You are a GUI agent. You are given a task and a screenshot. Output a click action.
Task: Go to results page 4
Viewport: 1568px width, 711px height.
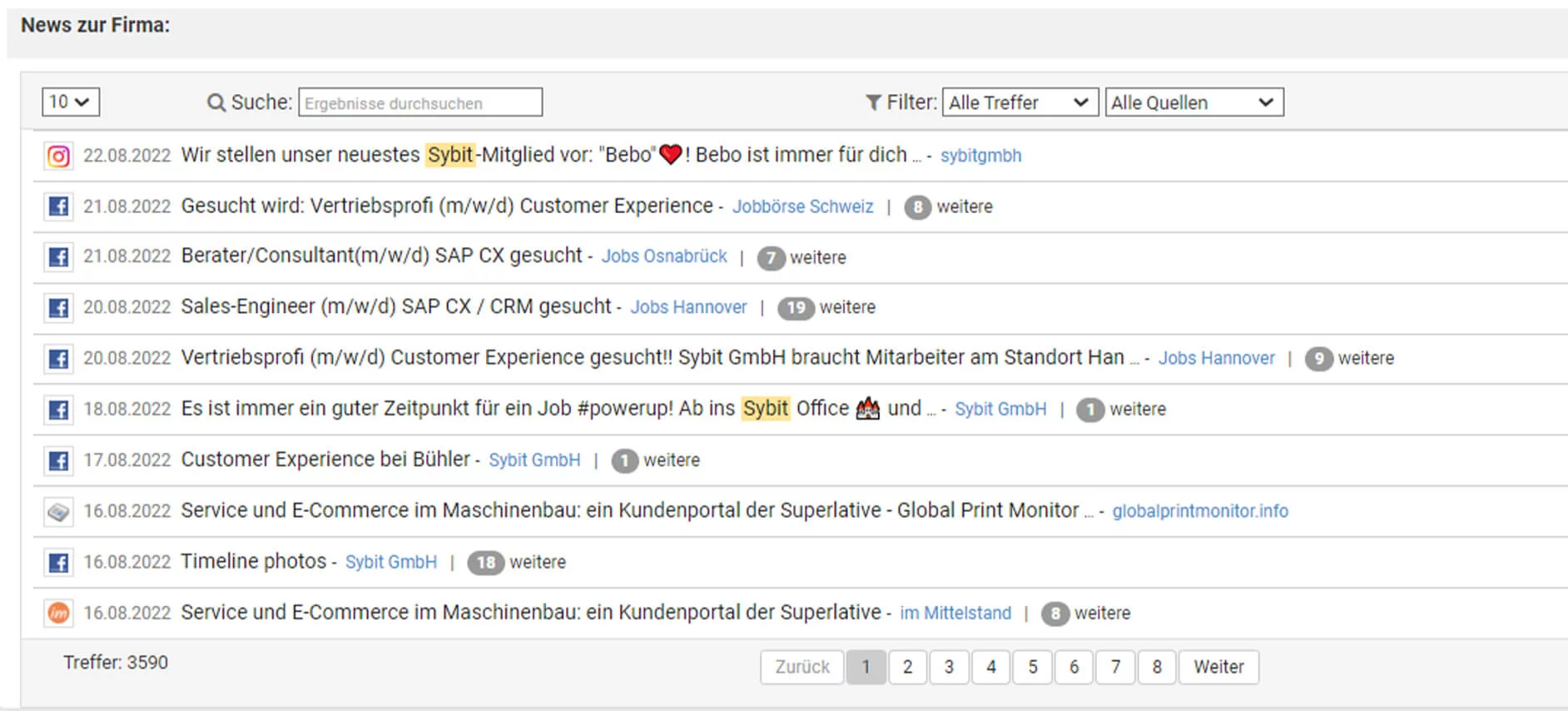click(990, 667)
